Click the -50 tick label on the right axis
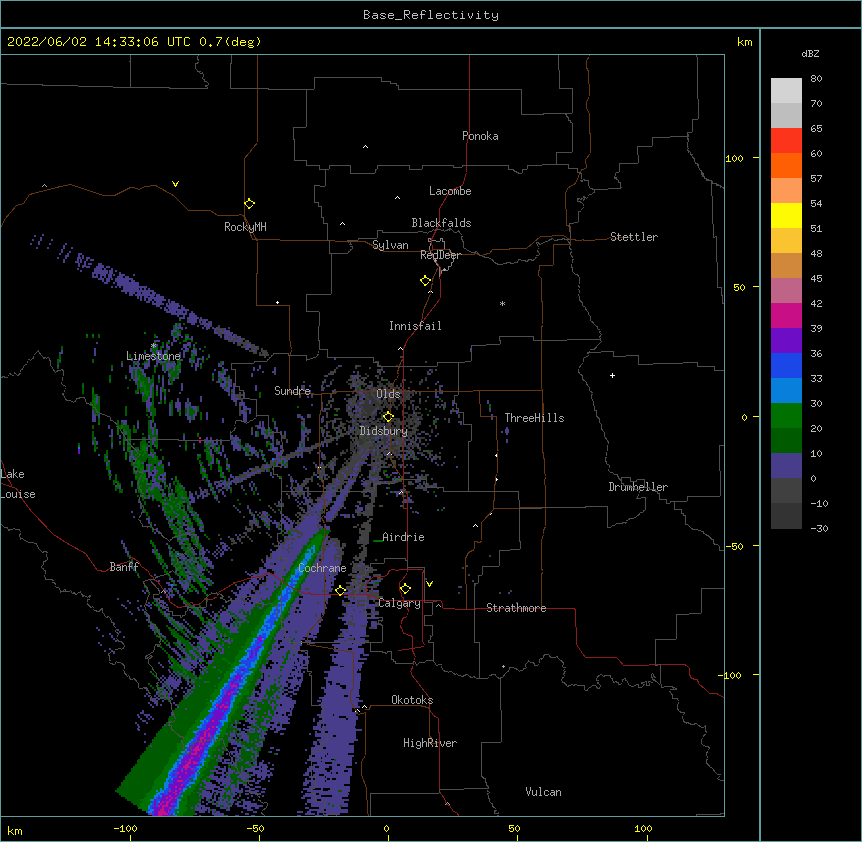This screenshot has height=842, width=862. click(x=734, y=546)
